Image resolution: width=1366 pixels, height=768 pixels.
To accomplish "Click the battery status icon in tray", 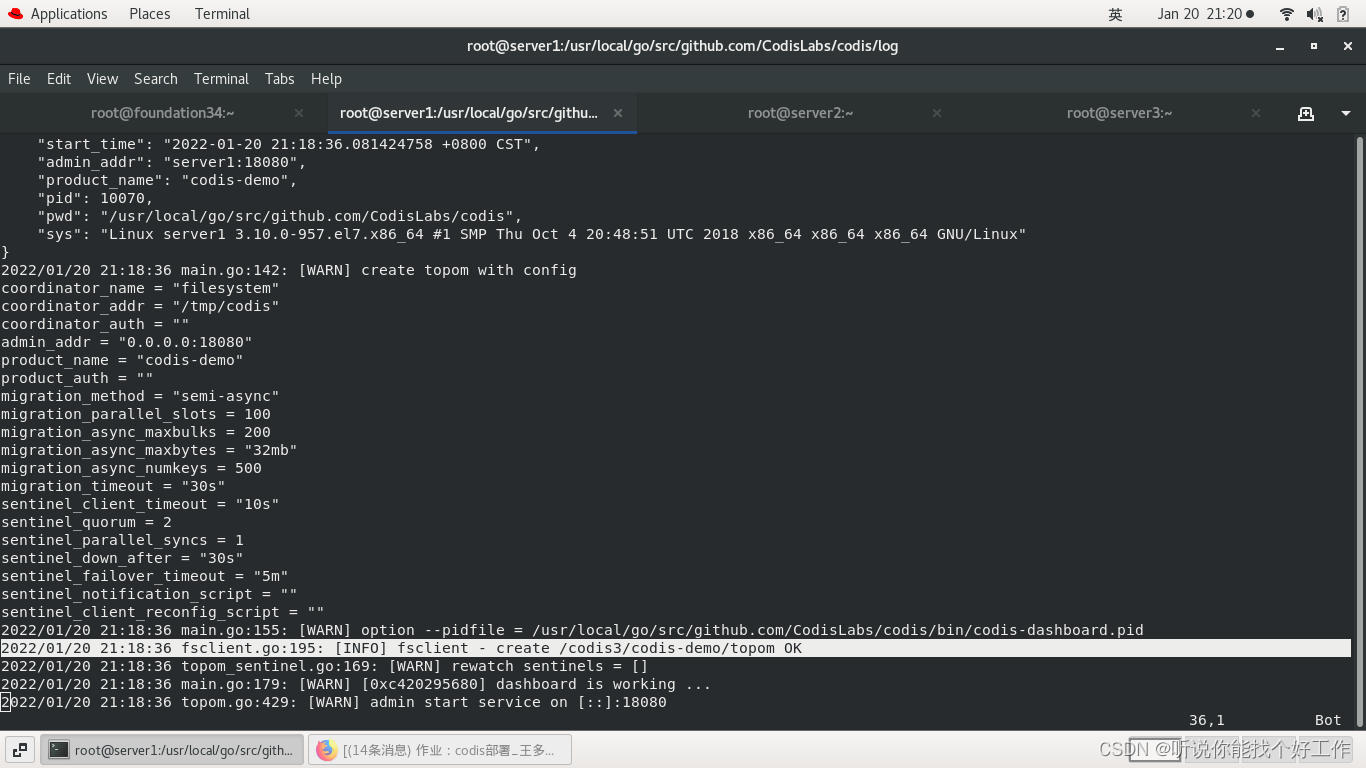I will click(1340, 14).
